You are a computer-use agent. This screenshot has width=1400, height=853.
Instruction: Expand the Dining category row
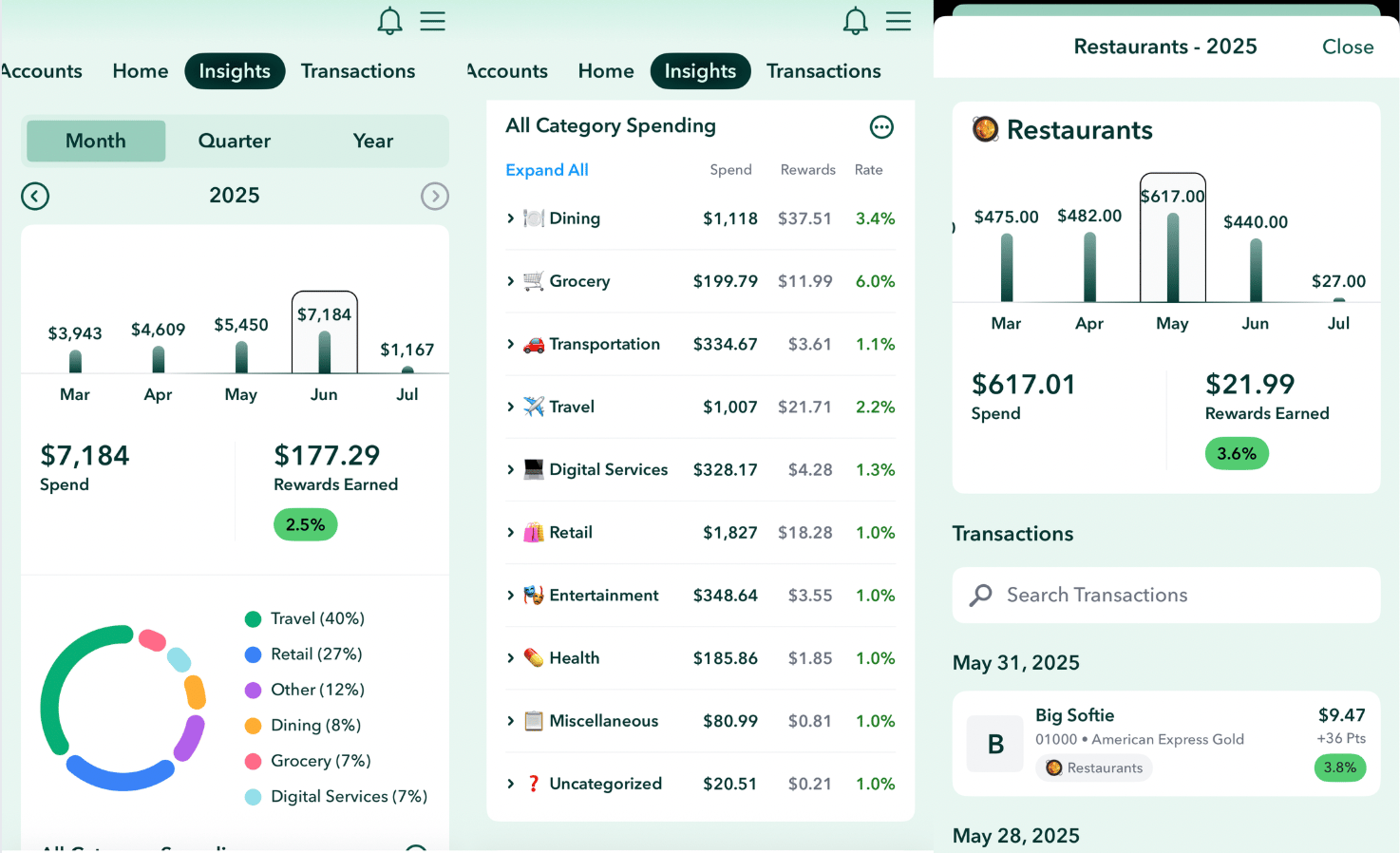[x=510, y=218]
